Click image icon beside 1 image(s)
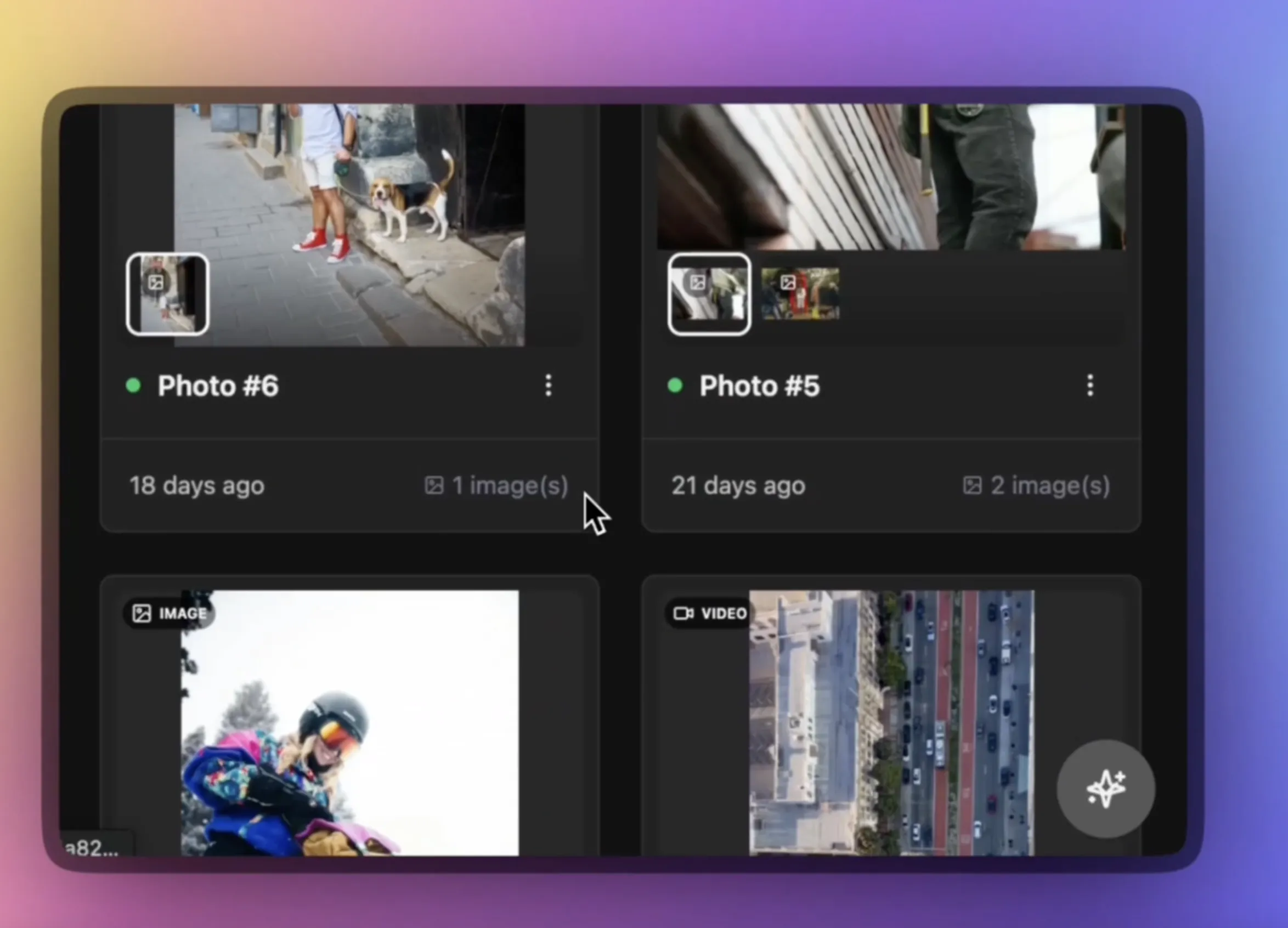The image size is (1288, 928). [434, 485]
